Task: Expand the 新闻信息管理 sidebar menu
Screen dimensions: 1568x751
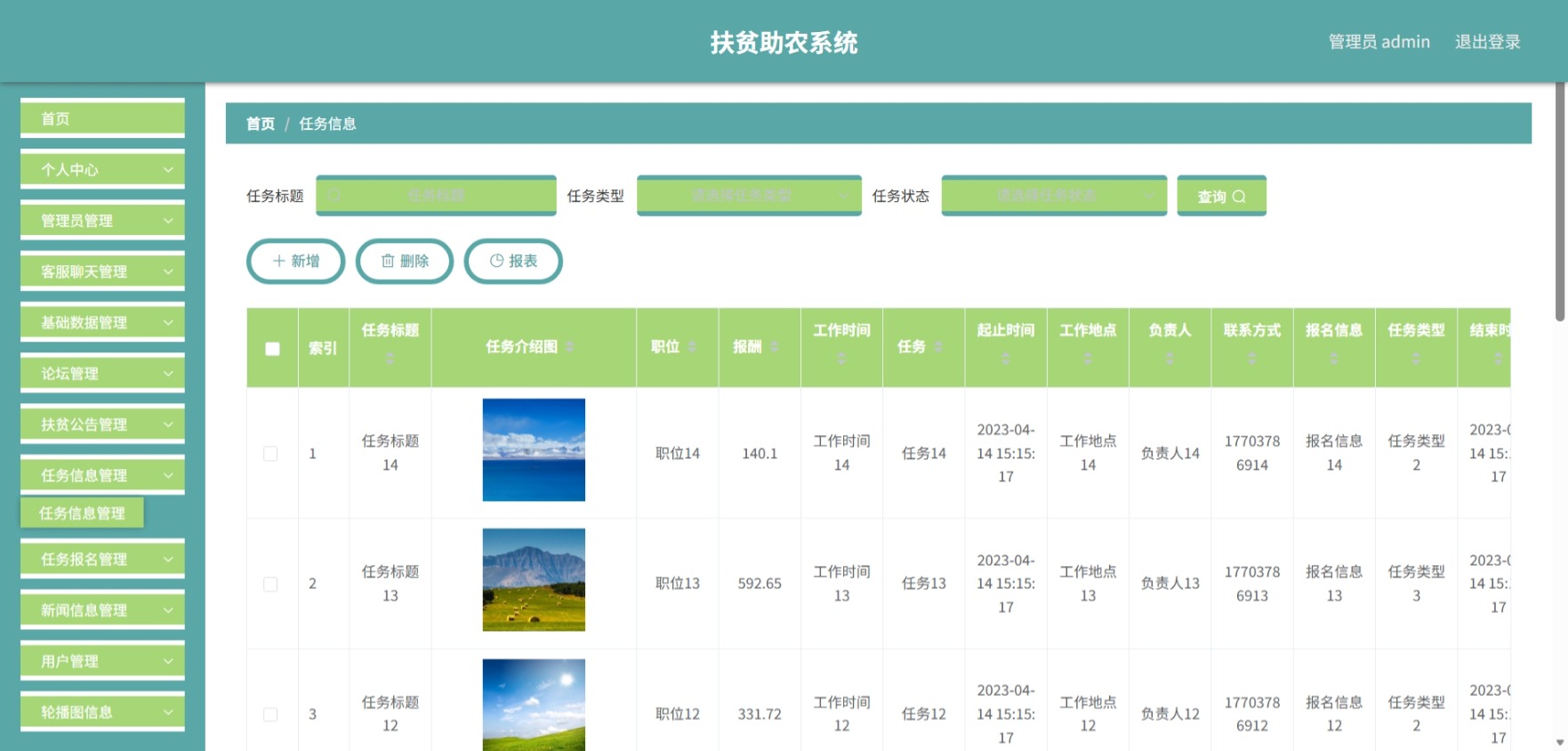Action: (102, 610)
